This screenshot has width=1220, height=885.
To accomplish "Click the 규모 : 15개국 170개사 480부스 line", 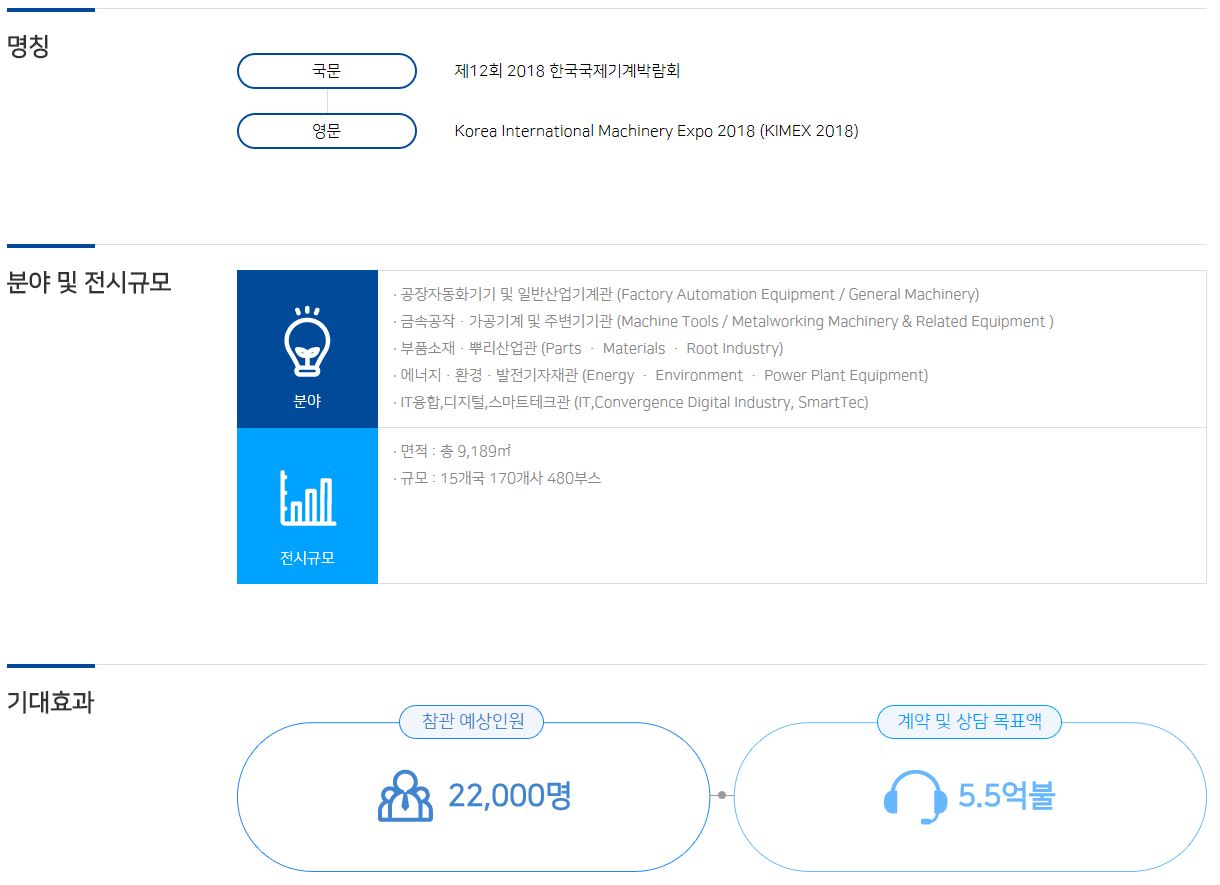I will click(497, 478).
